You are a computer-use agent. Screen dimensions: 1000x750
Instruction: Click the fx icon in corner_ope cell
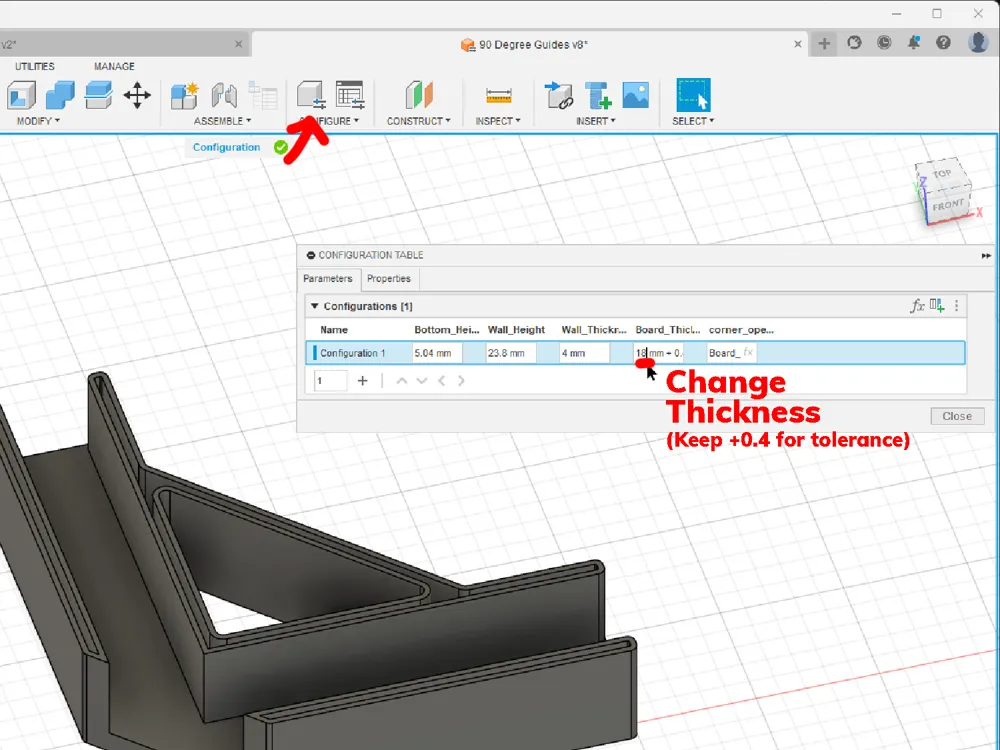749,353
